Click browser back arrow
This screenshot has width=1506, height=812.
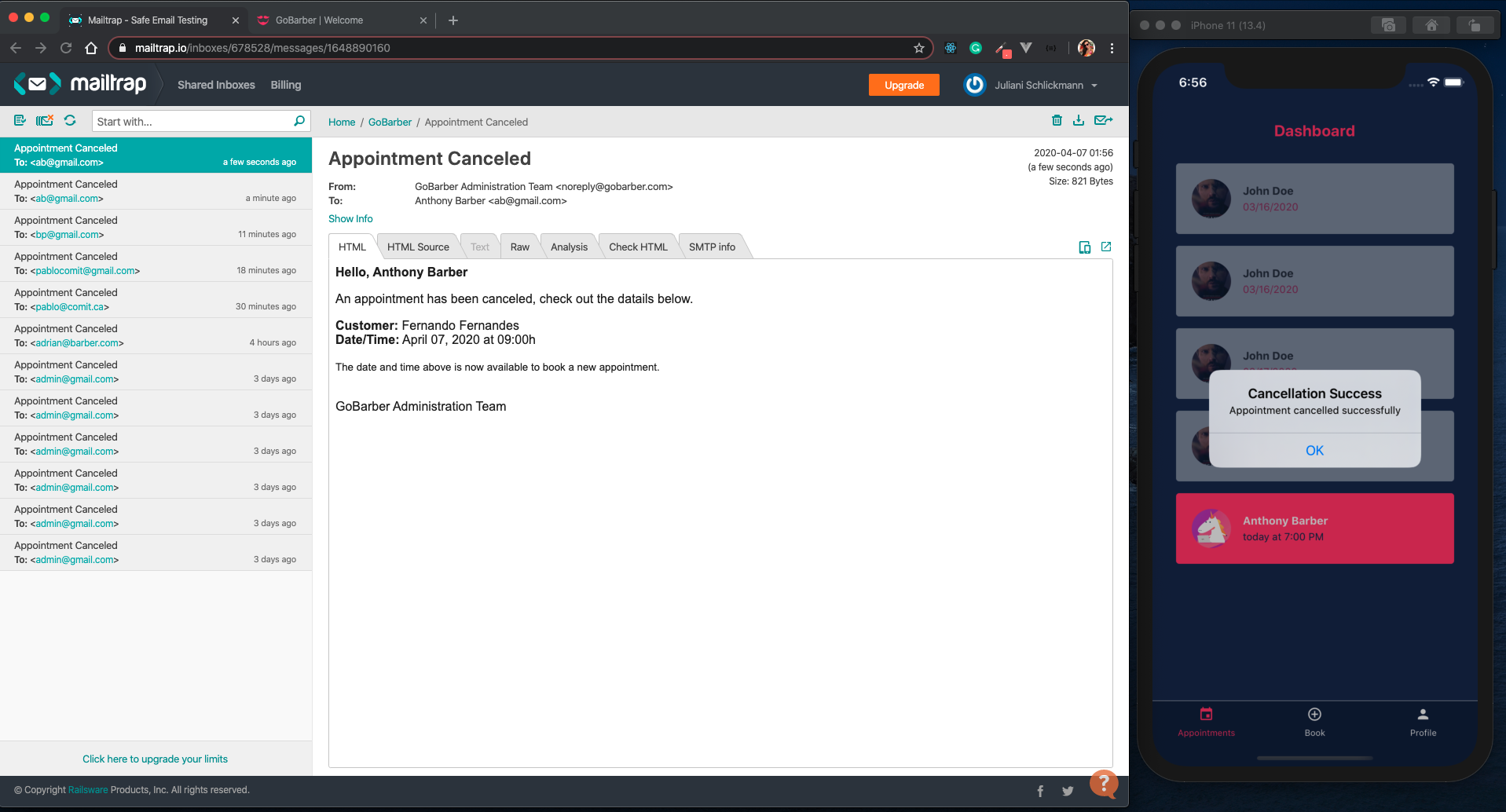tap(16, 48)
